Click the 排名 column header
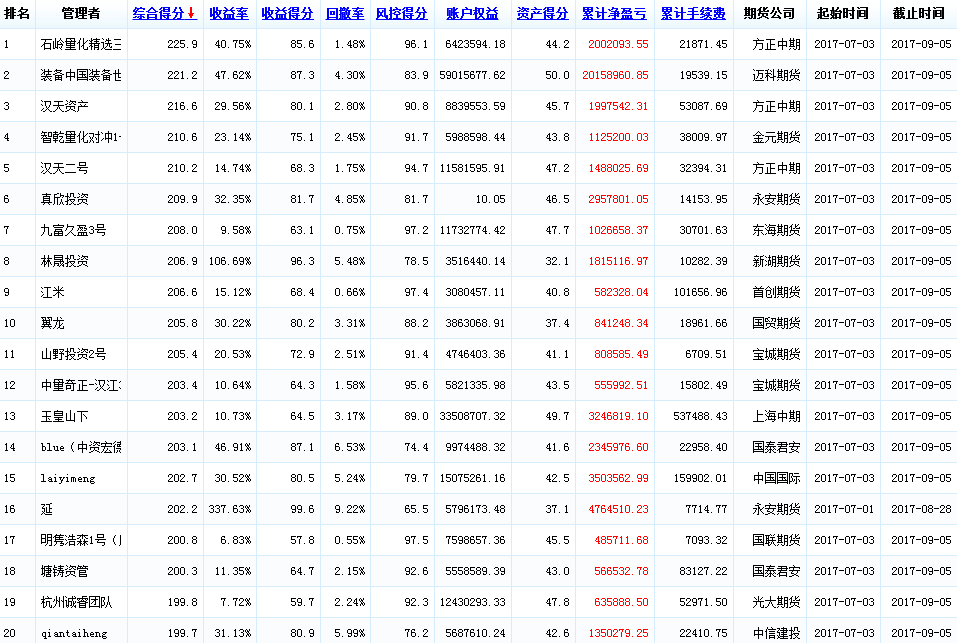This screenshot has width=957, height=643. pyautogui.click(x=17, y=13)
